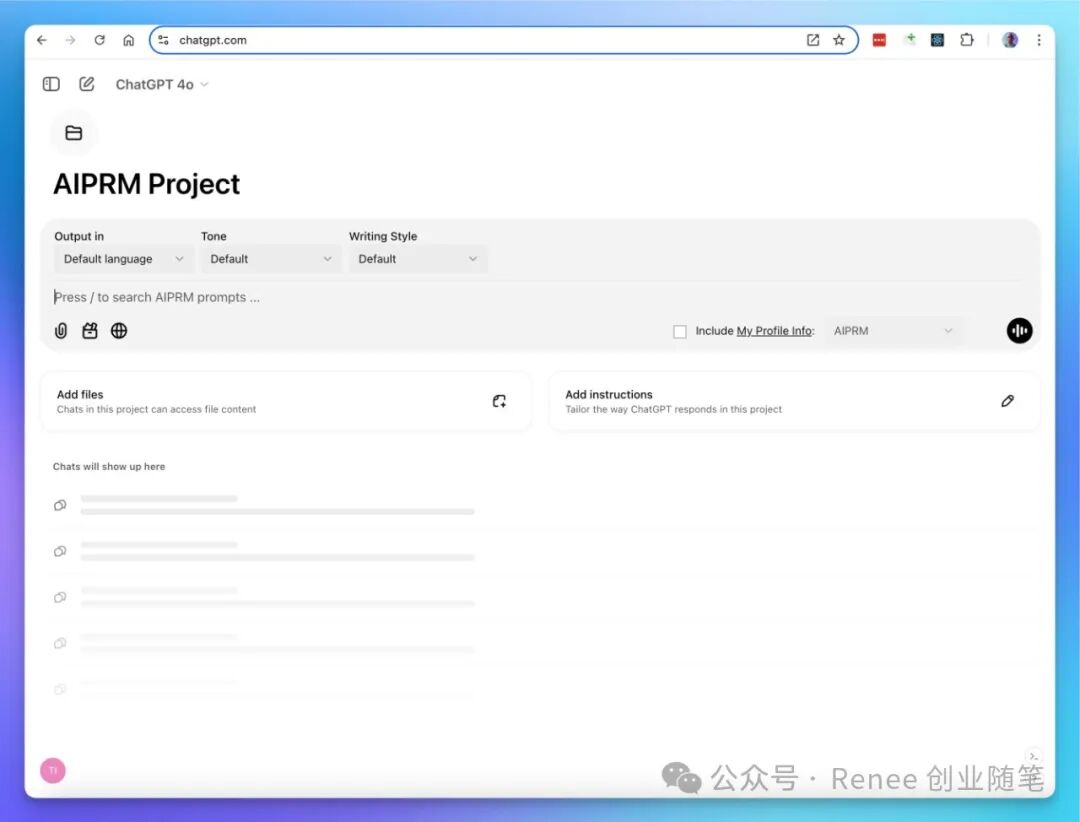Image resolution: width=1080 pixels, height=822 pixels.
Task: Click the AIPRM Project title
Action: point(147,184)
